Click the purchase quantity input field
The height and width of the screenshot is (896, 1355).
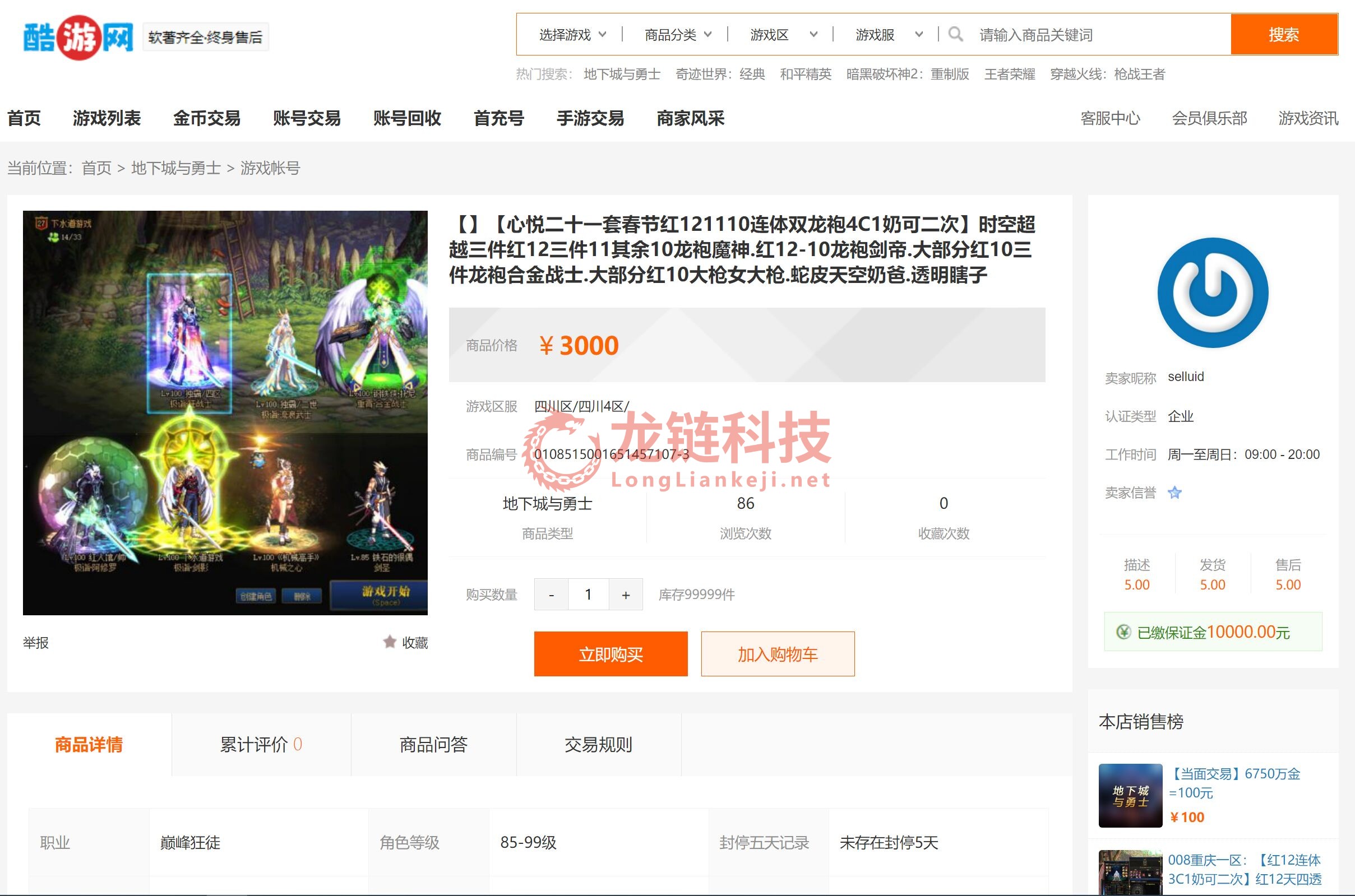coord(588,595)
